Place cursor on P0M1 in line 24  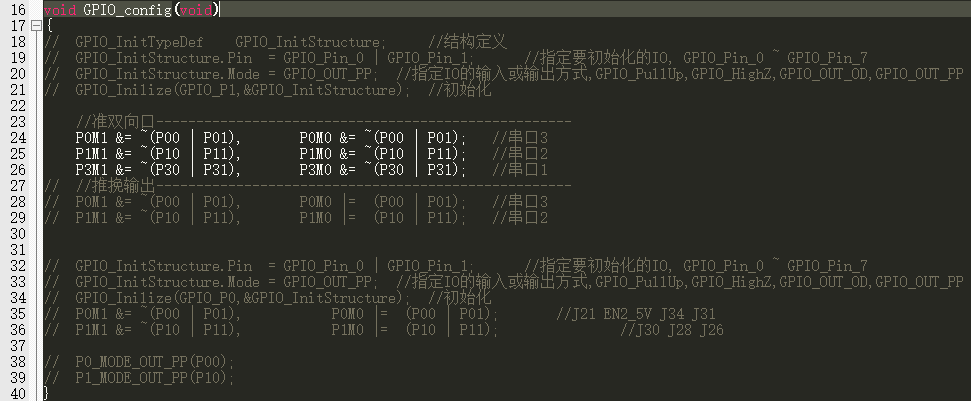pos(92,138)
